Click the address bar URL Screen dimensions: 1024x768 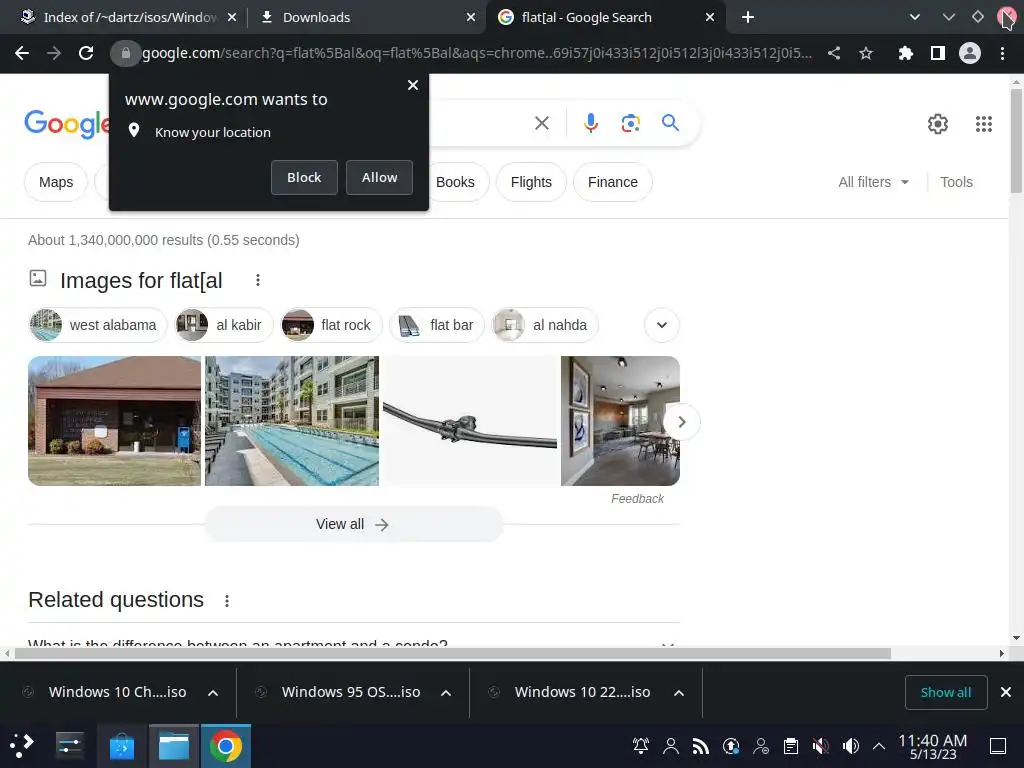click(477, 54)
